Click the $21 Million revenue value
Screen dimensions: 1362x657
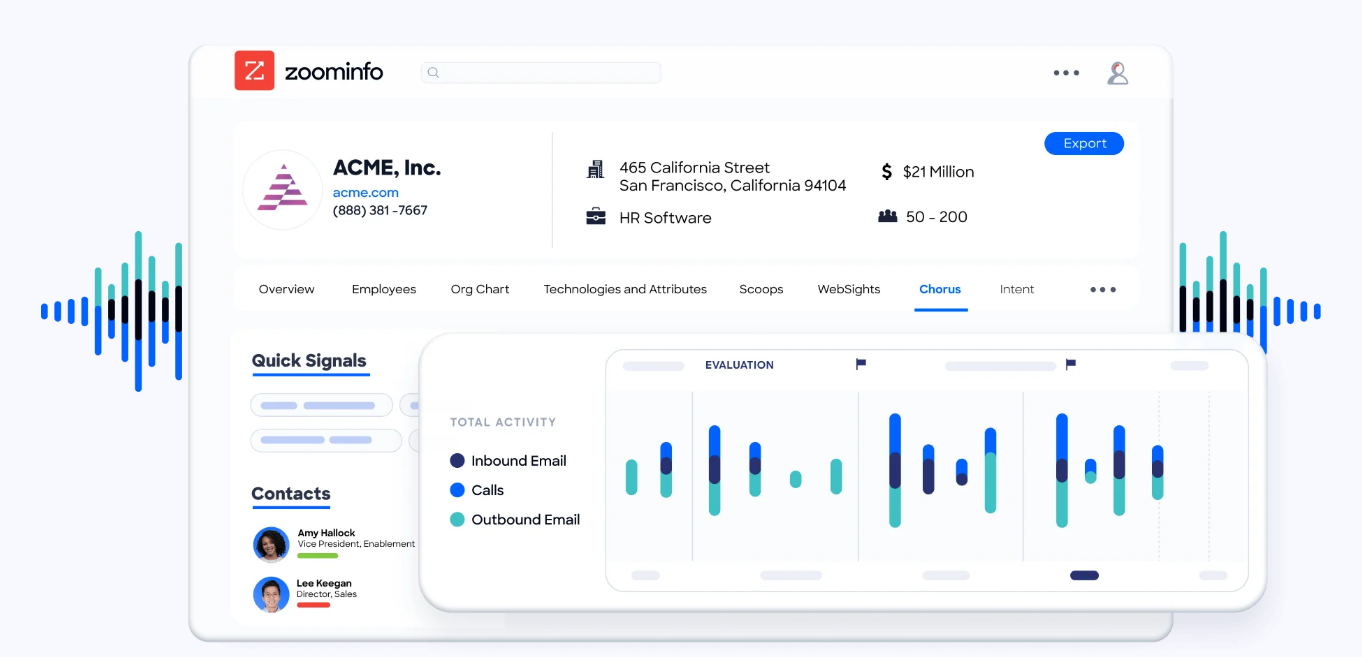click(x=938, y=172)
